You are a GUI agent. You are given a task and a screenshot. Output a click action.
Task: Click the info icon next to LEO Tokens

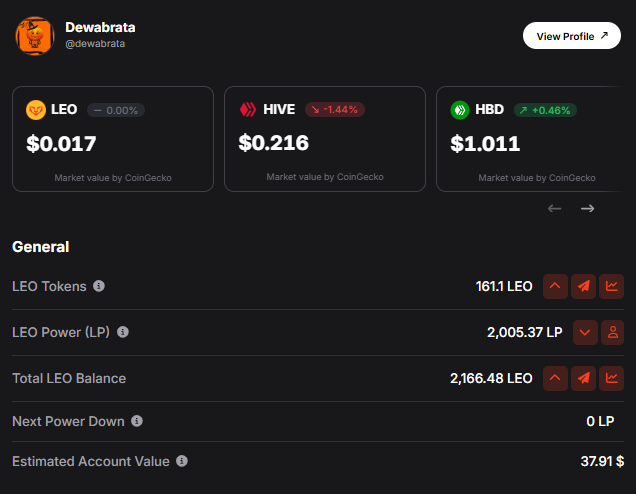(x=99, y=286)
